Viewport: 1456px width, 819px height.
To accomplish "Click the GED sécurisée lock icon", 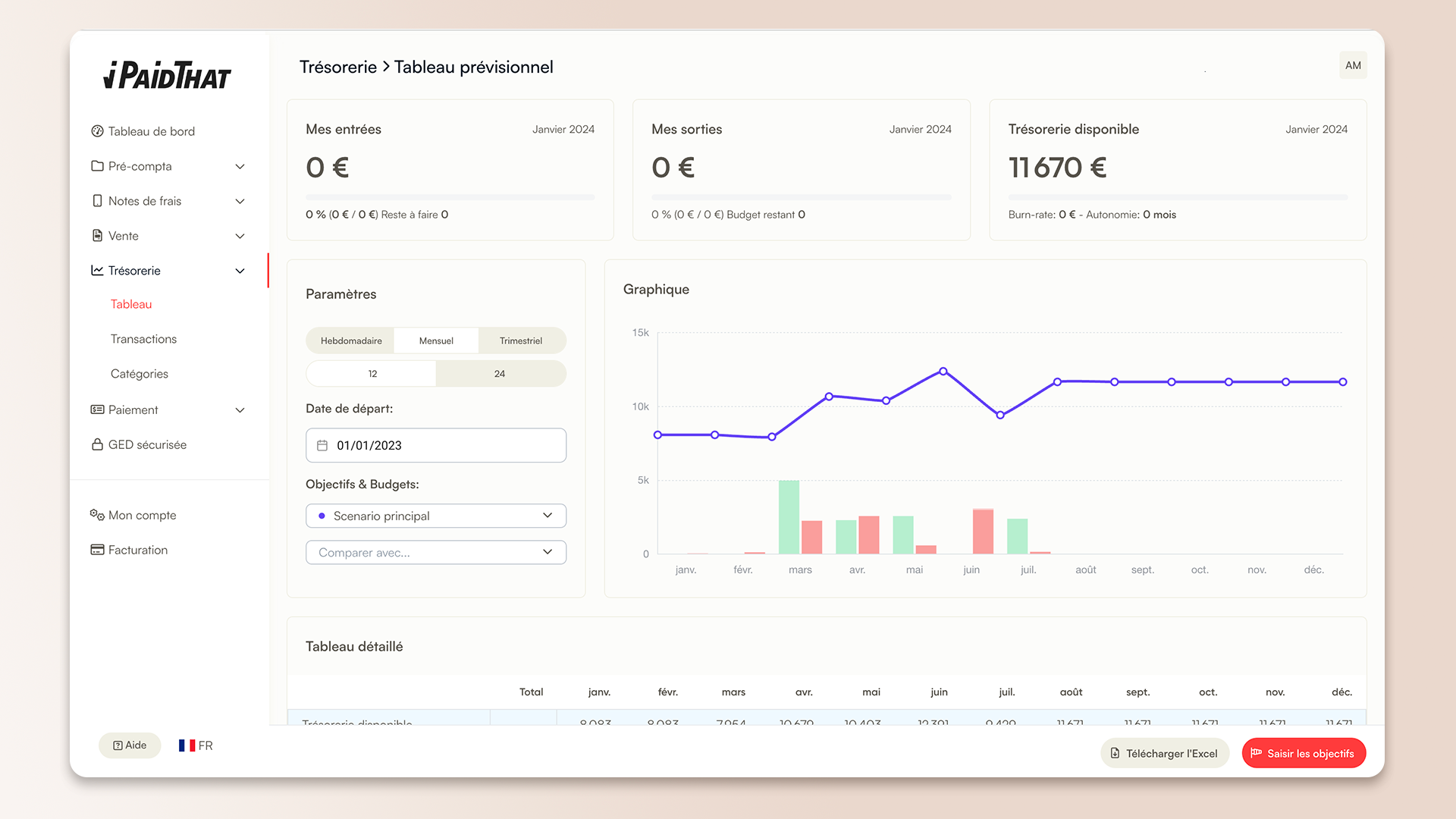I will pos(97,444).
